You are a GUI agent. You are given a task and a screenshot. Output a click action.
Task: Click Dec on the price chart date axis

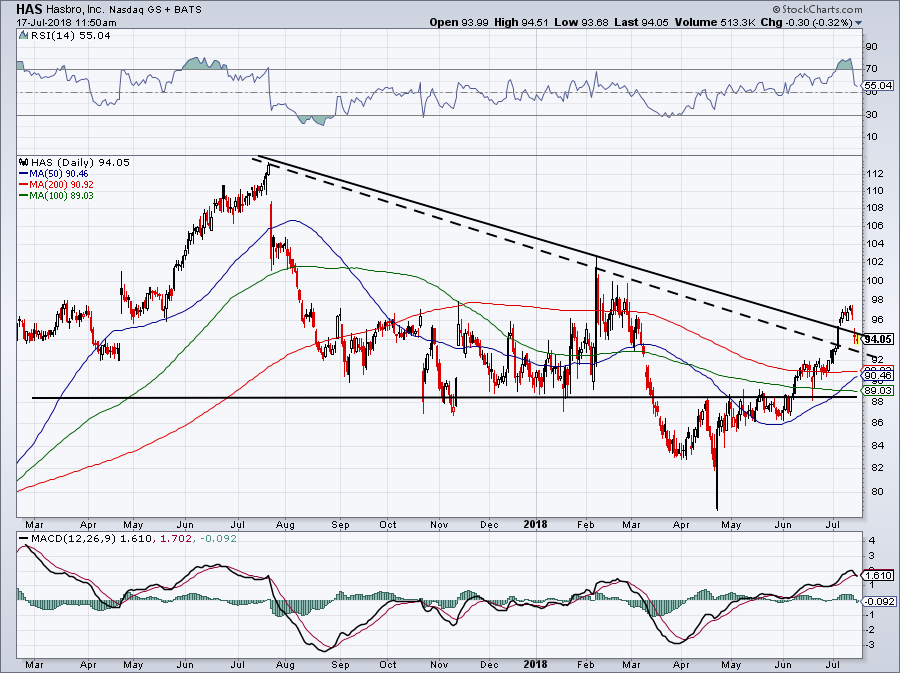(x=489, y=524)
